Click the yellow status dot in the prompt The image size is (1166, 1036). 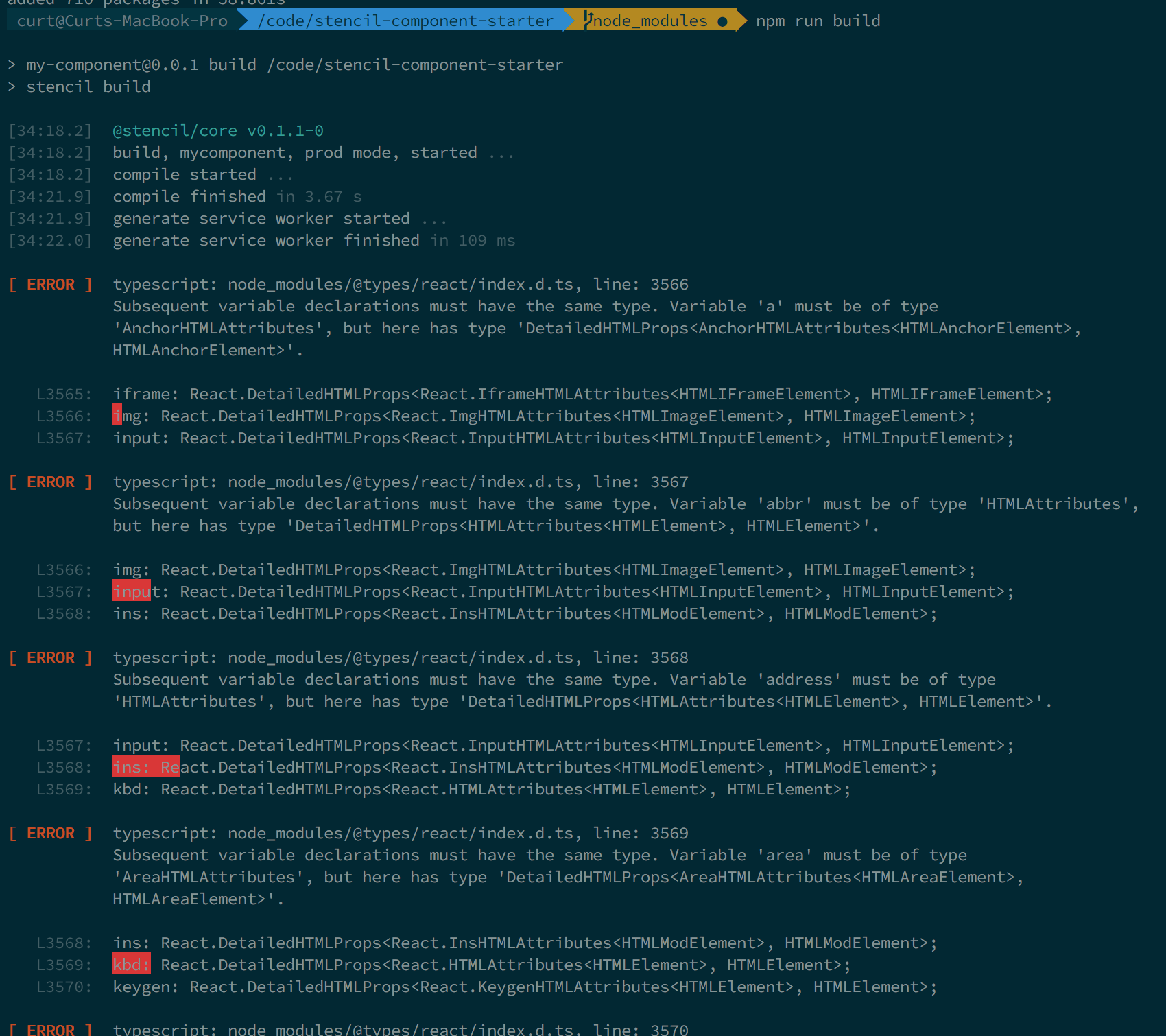pos(721,21)
